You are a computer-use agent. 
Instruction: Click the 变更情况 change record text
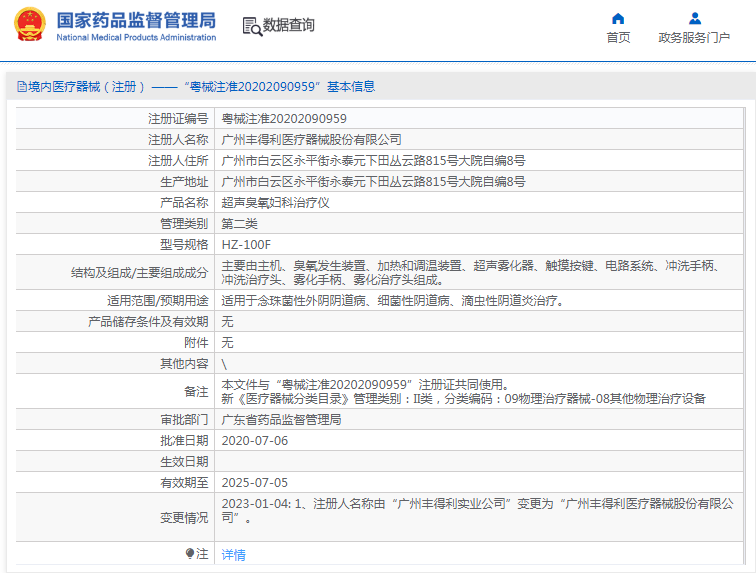tap(477, 511)
